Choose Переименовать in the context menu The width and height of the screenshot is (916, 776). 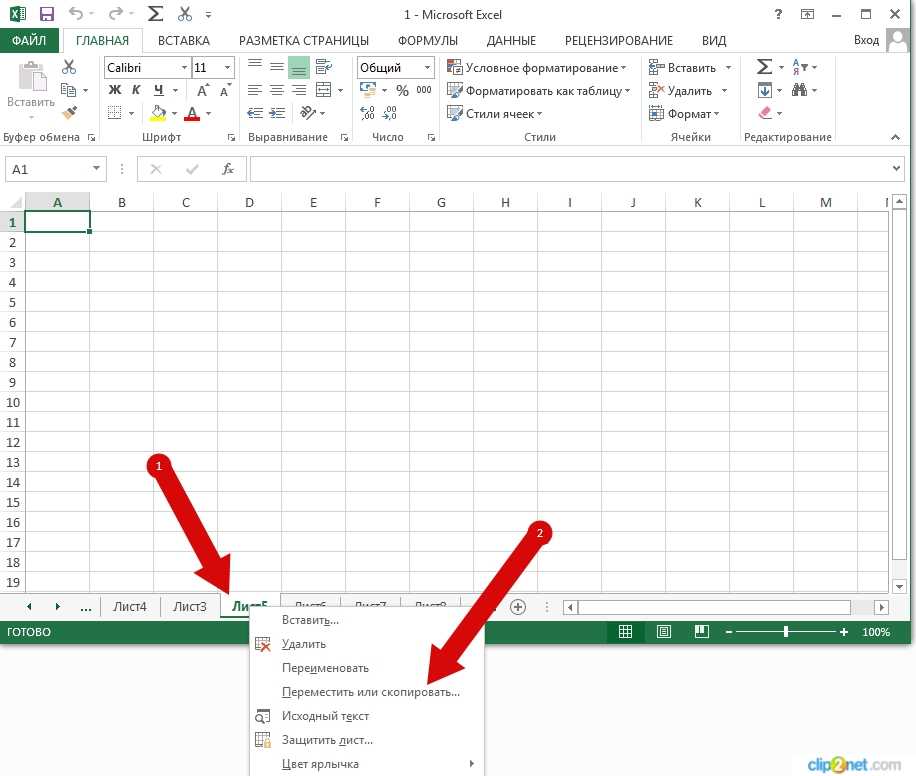(x=367, y=668)
